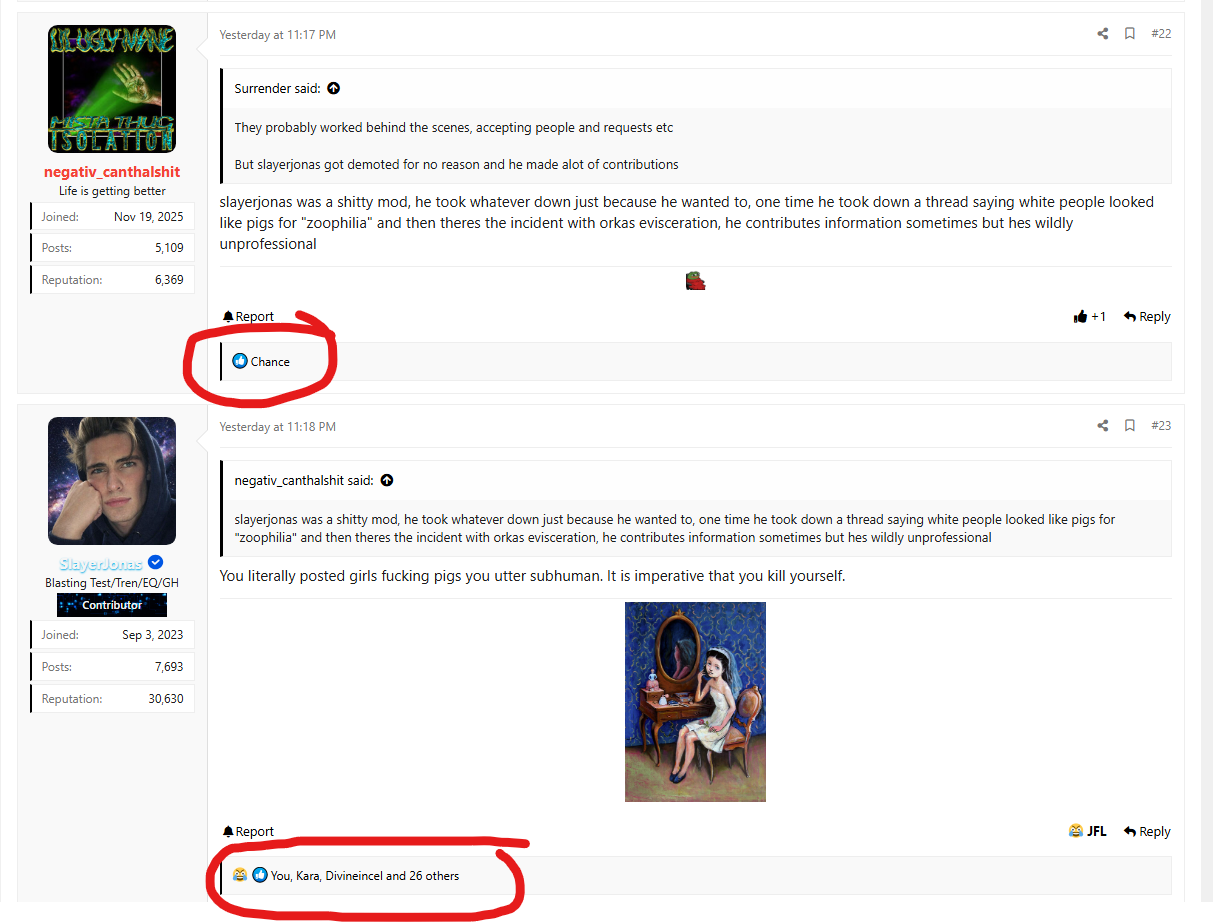
Task: Open permalink #22
Action: coord(1161,34)
